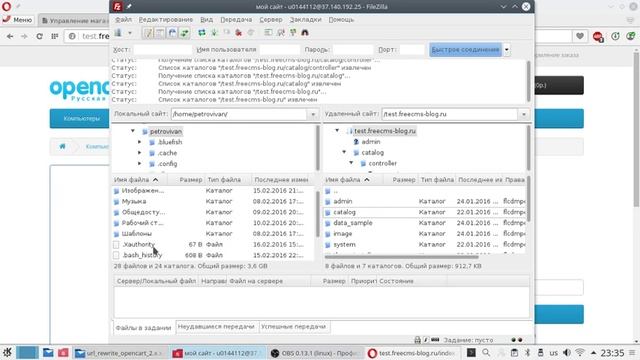Open the quick connect history dropdown arrow

[507, 50]
